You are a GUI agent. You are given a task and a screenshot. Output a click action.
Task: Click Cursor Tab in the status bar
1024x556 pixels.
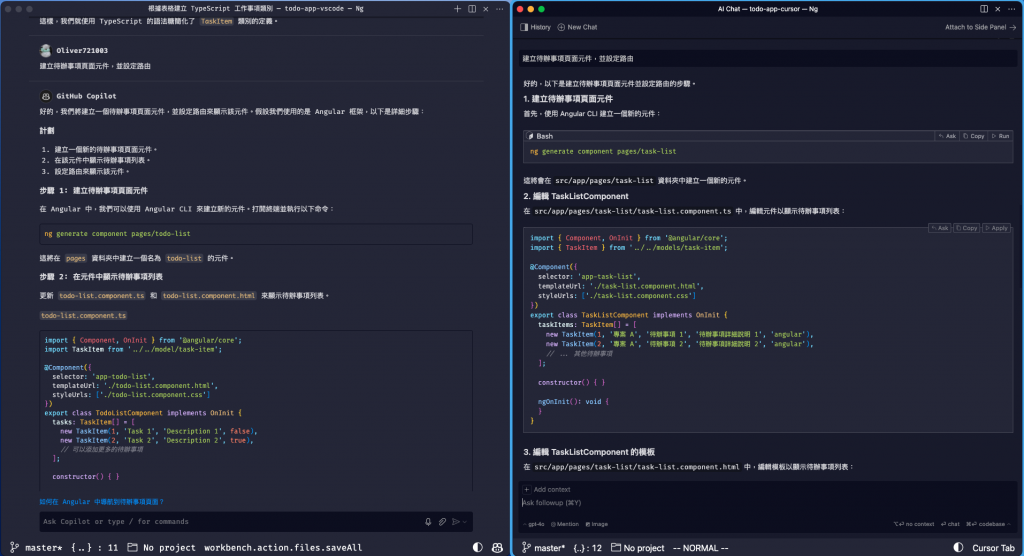point(993,548)
